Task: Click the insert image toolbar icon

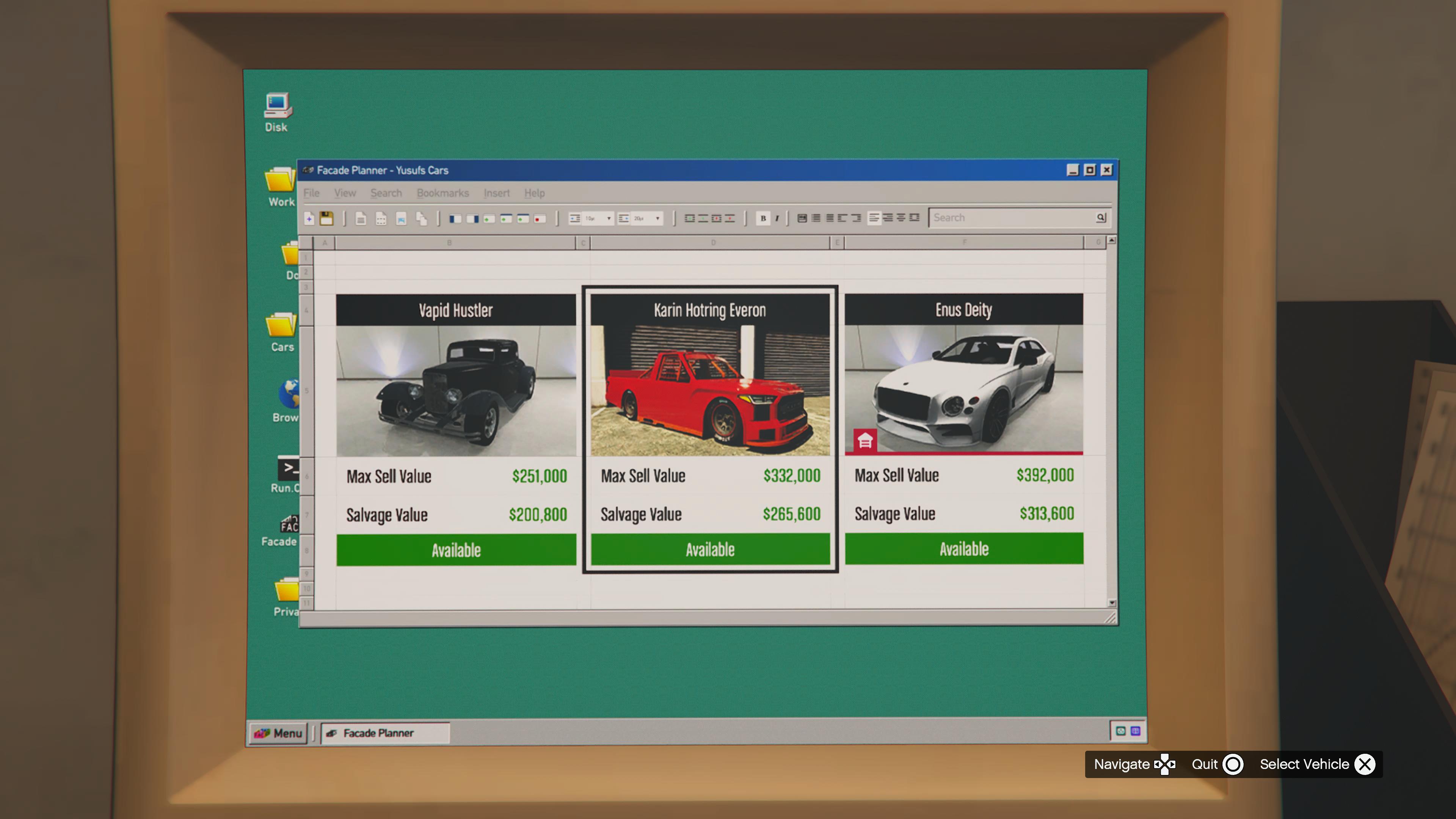Action: pyautogui.click(x=401, y=219)
